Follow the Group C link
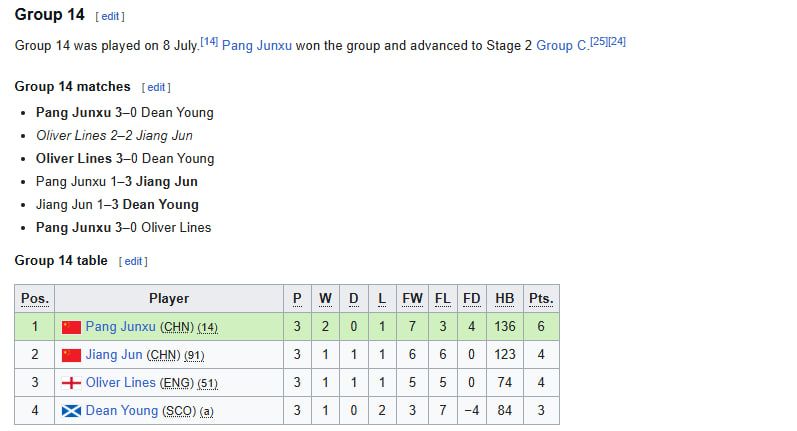 tap(562, 46)
